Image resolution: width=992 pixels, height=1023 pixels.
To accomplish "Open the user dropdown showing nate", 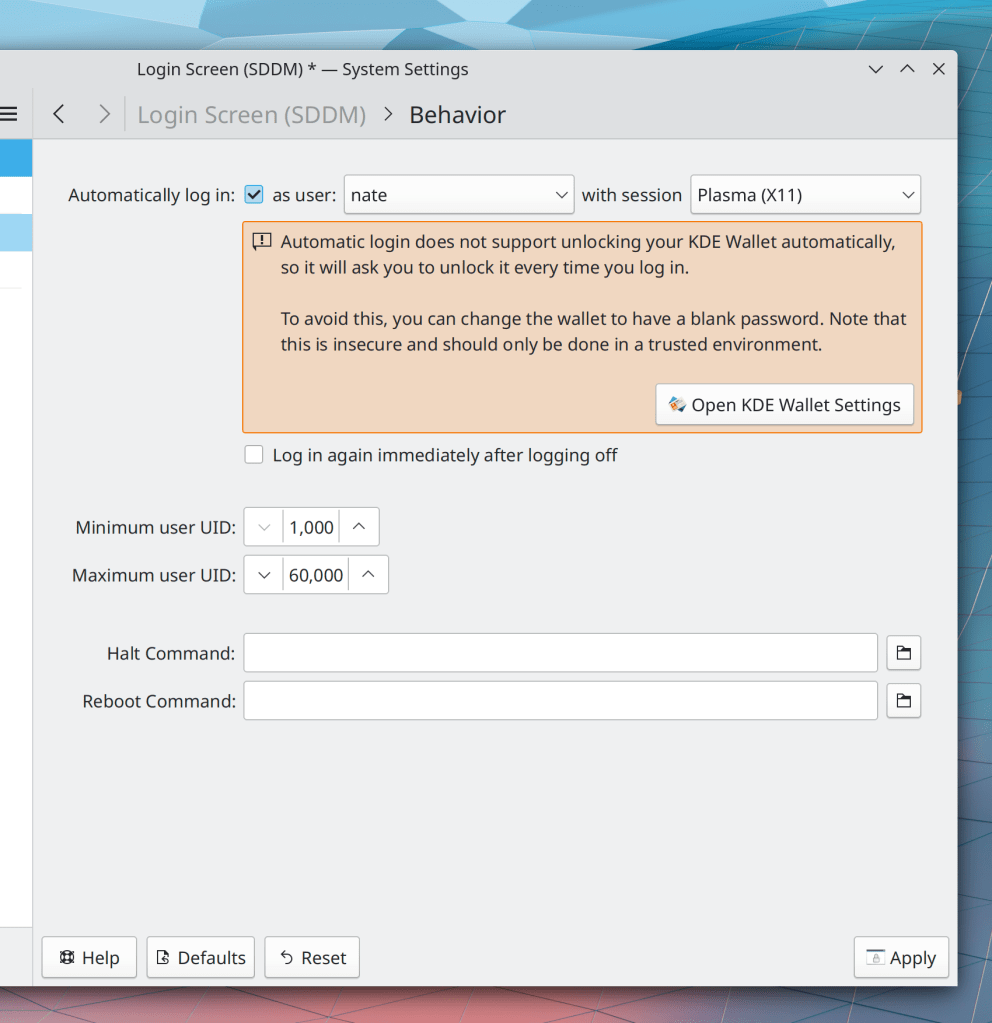I will (x=459, y=195).
